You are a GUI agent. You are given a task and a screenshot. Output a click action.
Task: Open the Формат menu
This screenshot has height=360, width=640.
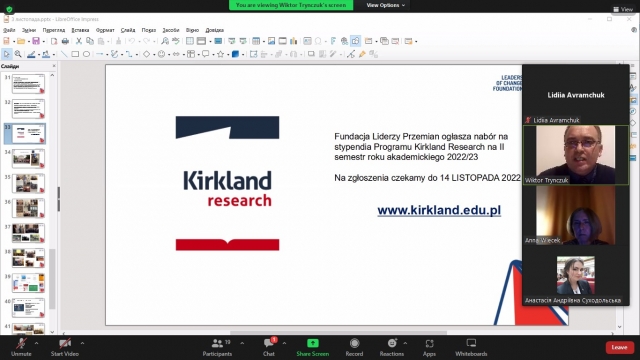click(105, 30)
